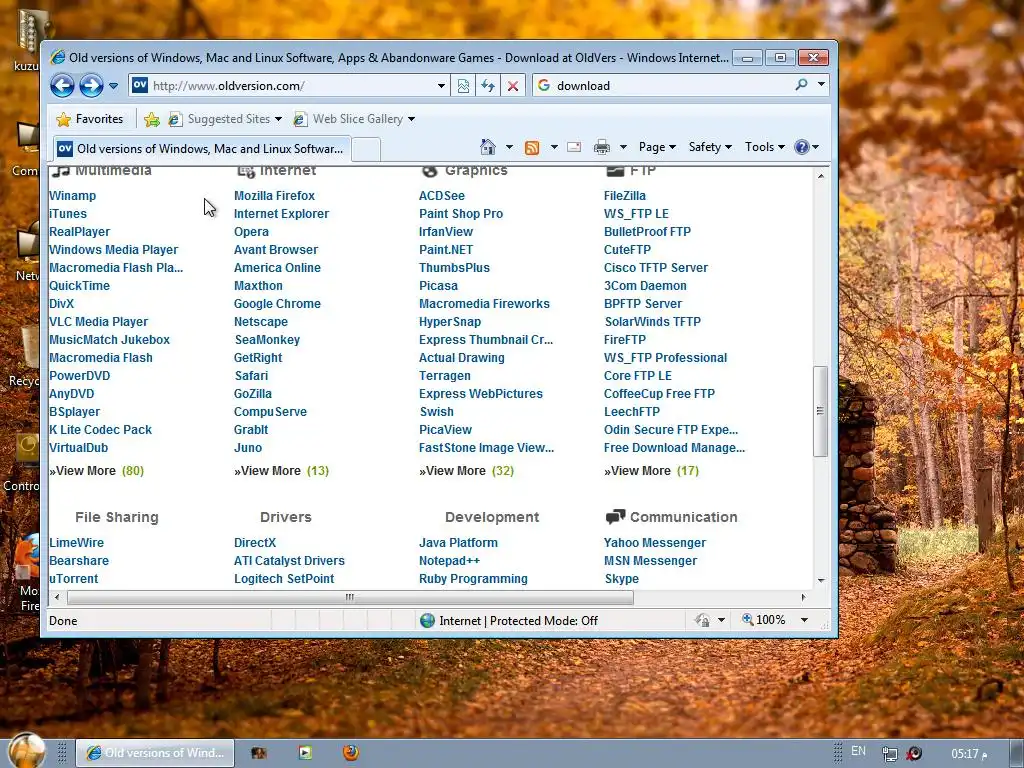Click the EN language indicator
The width and height of the screenshot is (1024, 768).
858,751
